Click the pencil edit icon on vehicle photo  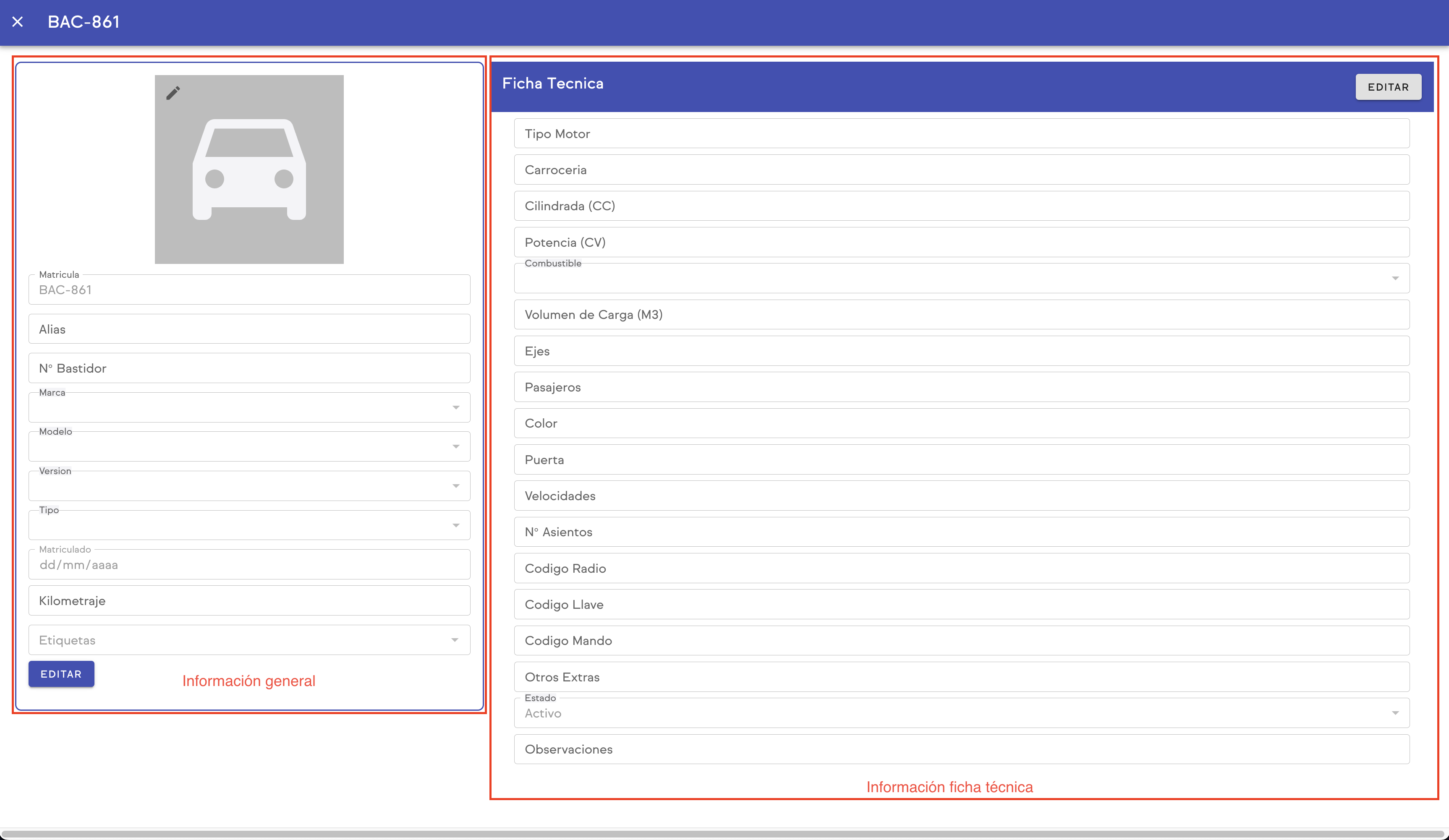pos(173,93)
